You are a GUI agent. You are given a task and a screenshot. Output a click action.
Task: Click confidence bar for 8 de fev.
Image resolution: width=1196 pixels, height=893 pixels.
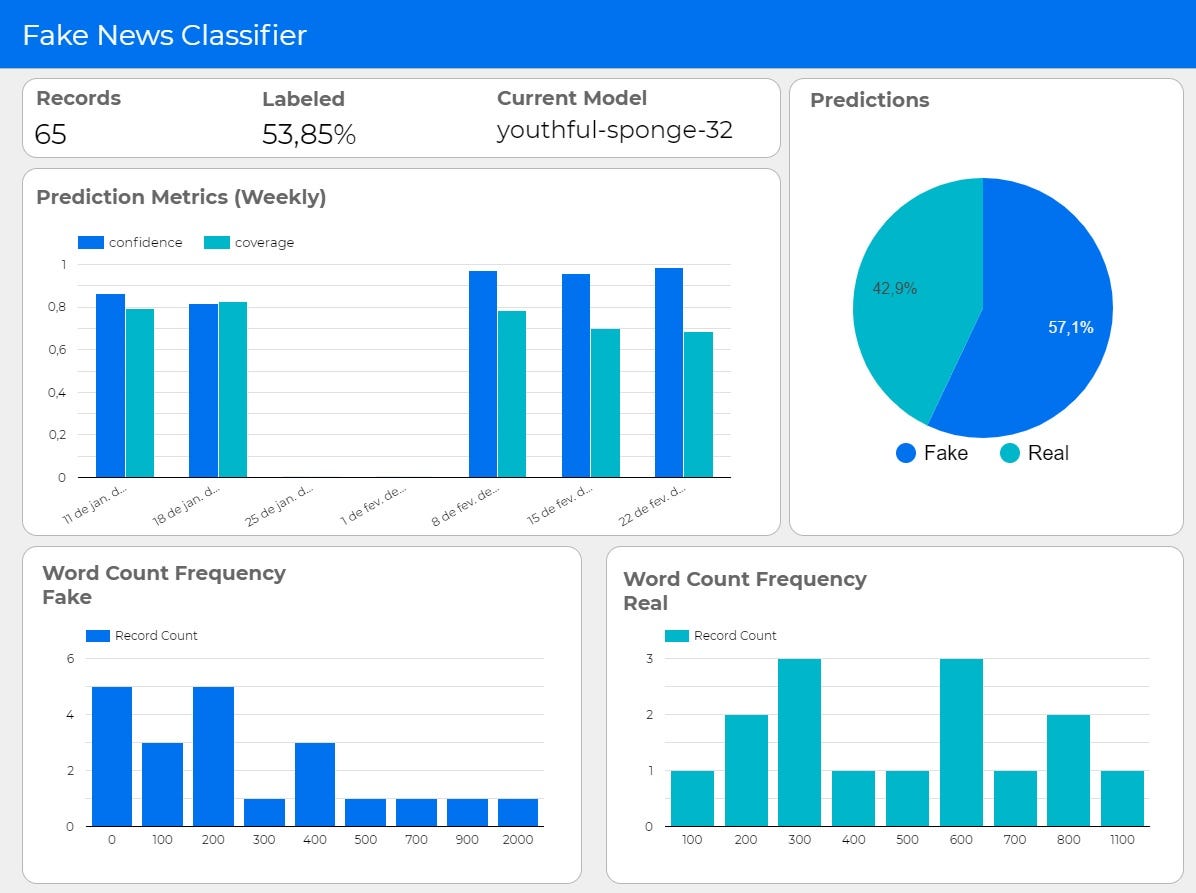coord(483,374)
